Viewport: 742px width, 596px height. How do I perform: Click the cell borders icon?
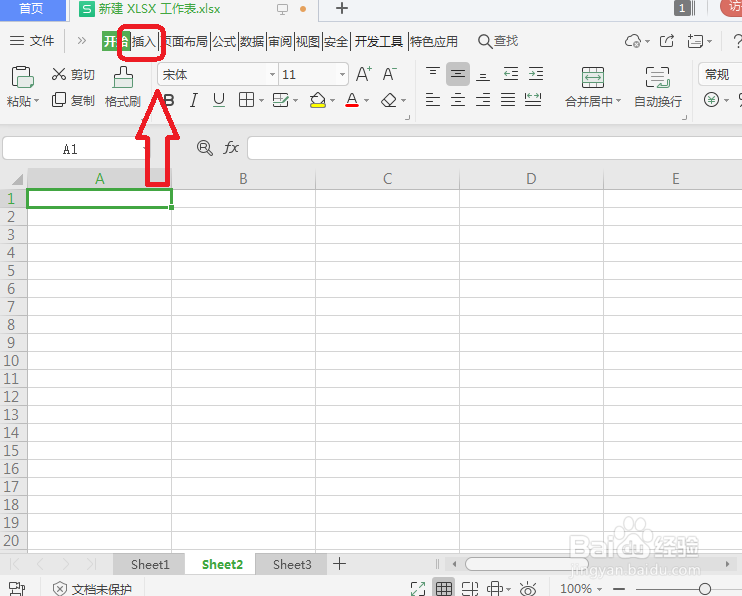coord(246,100)
